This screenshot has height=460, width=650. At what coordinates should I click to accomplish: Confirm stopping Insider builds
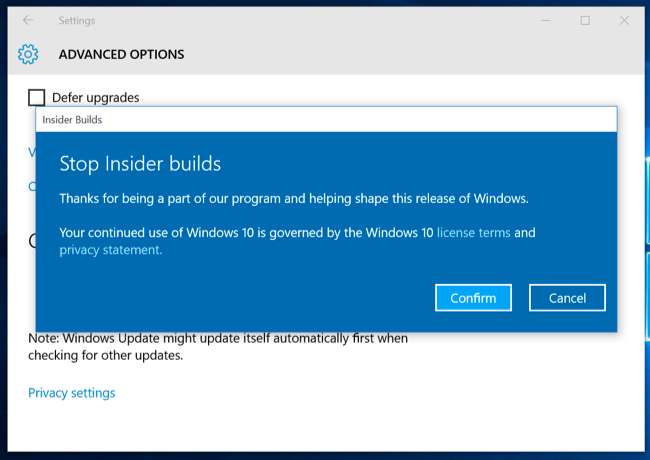pos(473,298)
